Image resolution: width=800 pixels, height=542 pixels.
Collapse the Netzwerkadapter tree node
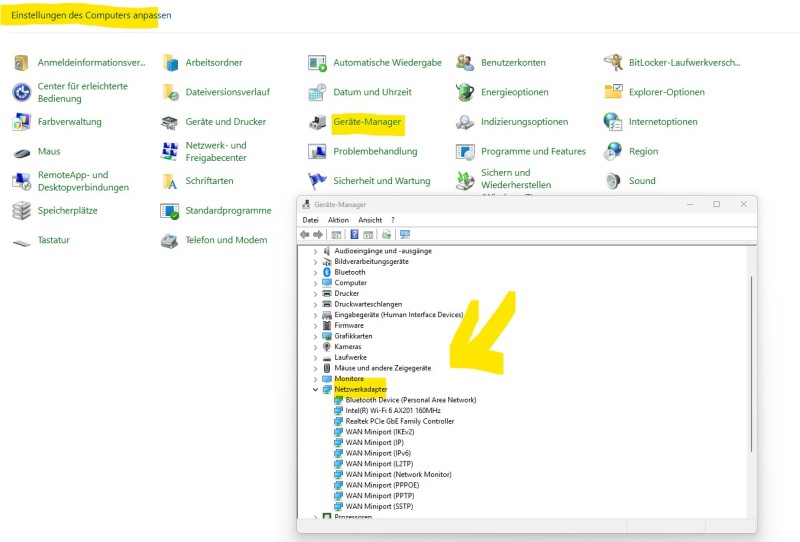tap(315, 389)
